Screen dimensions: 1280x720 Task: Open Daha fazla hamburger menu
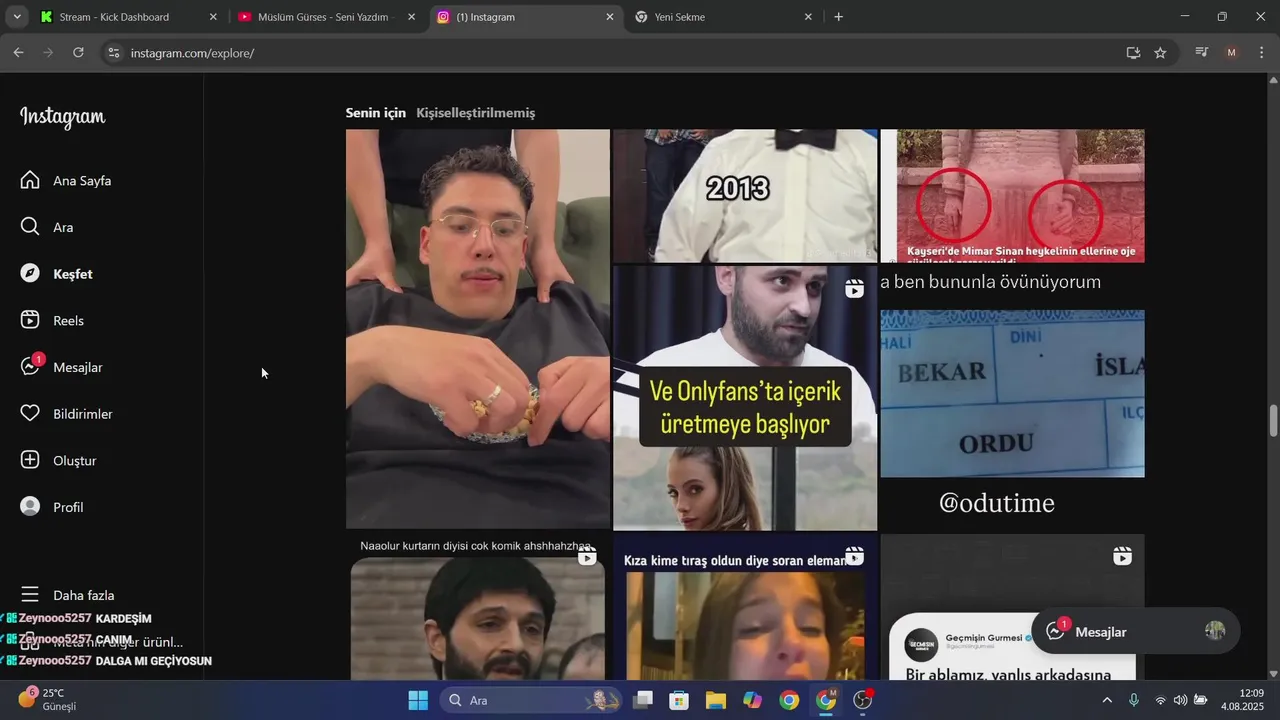(x=30, y=595)
